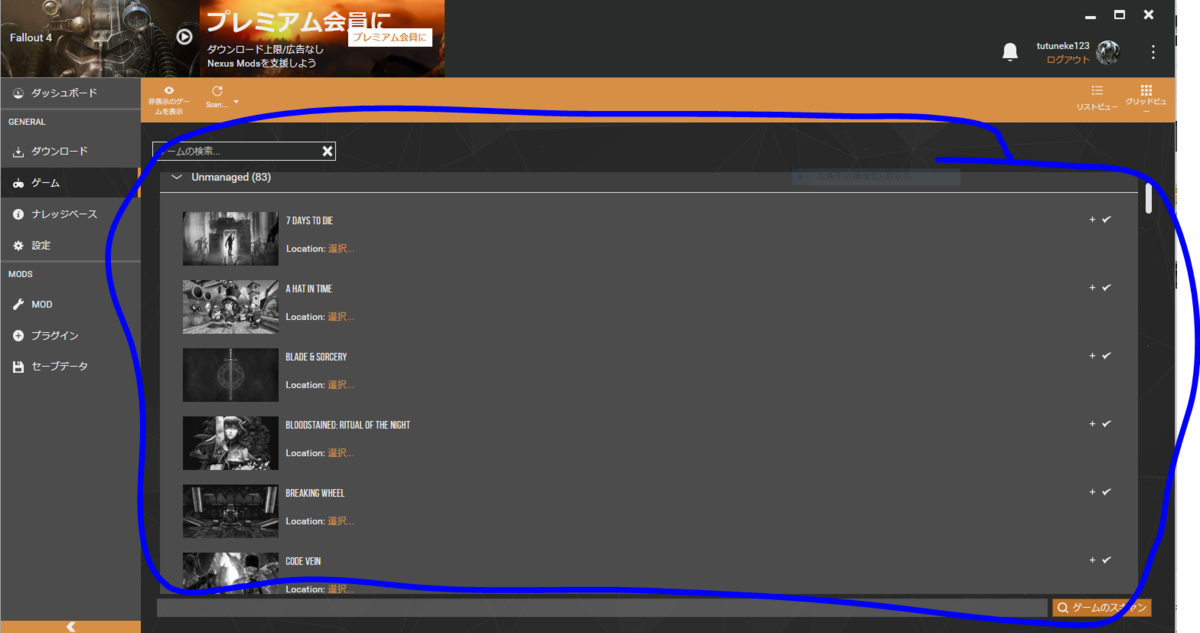Click 選択... location for Blade & Sorcery
This screenshot has height=633, width=1200.
pyautogui.click(x=341, y=385)
